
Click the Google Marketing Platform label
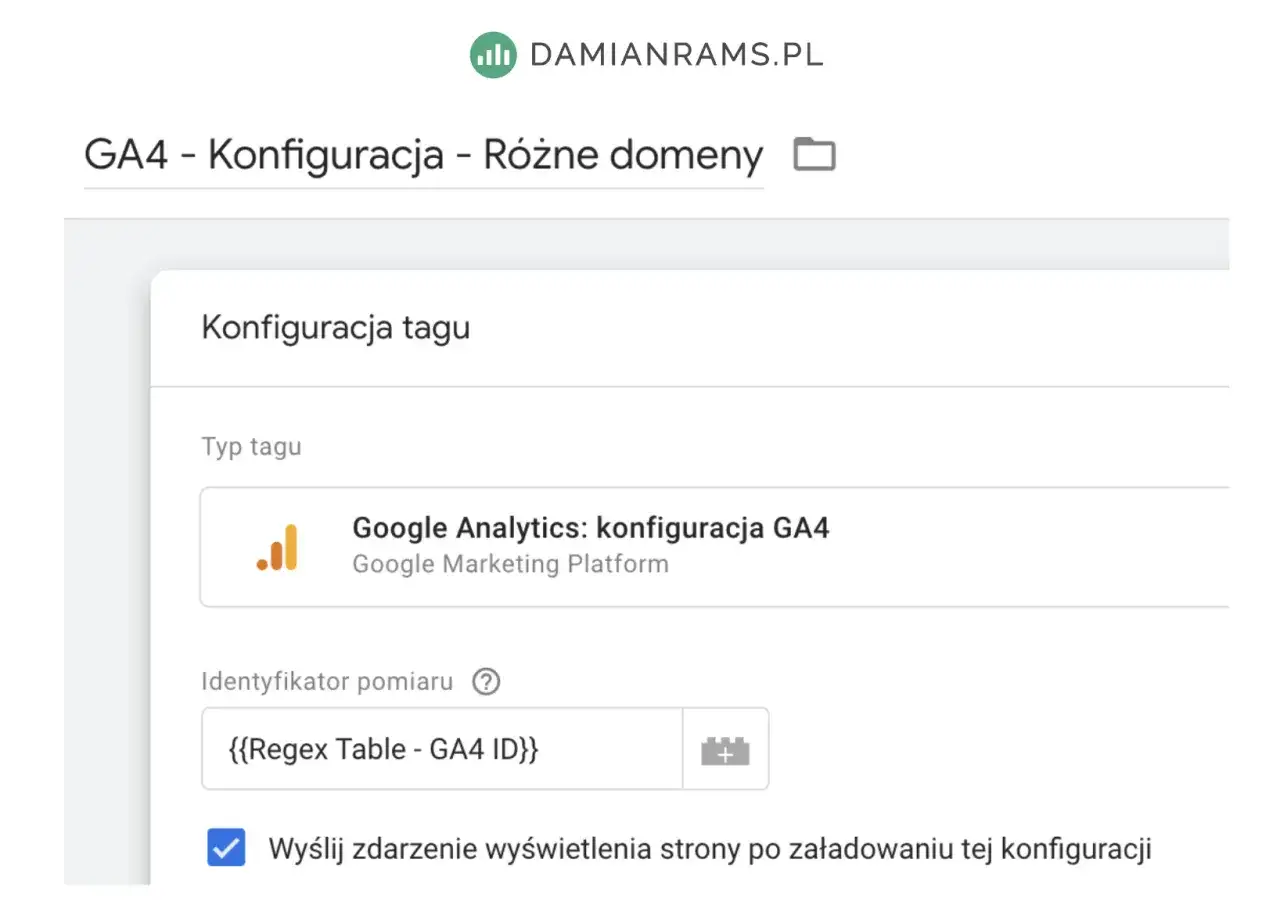[x=510, y=563]
